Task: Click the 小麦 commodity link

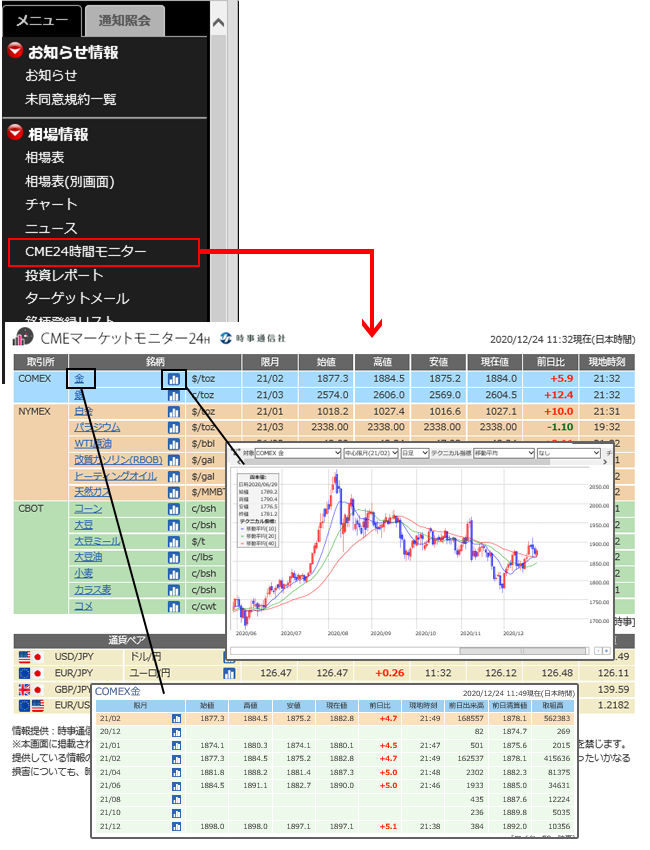Action: click(x=83, y=574)
